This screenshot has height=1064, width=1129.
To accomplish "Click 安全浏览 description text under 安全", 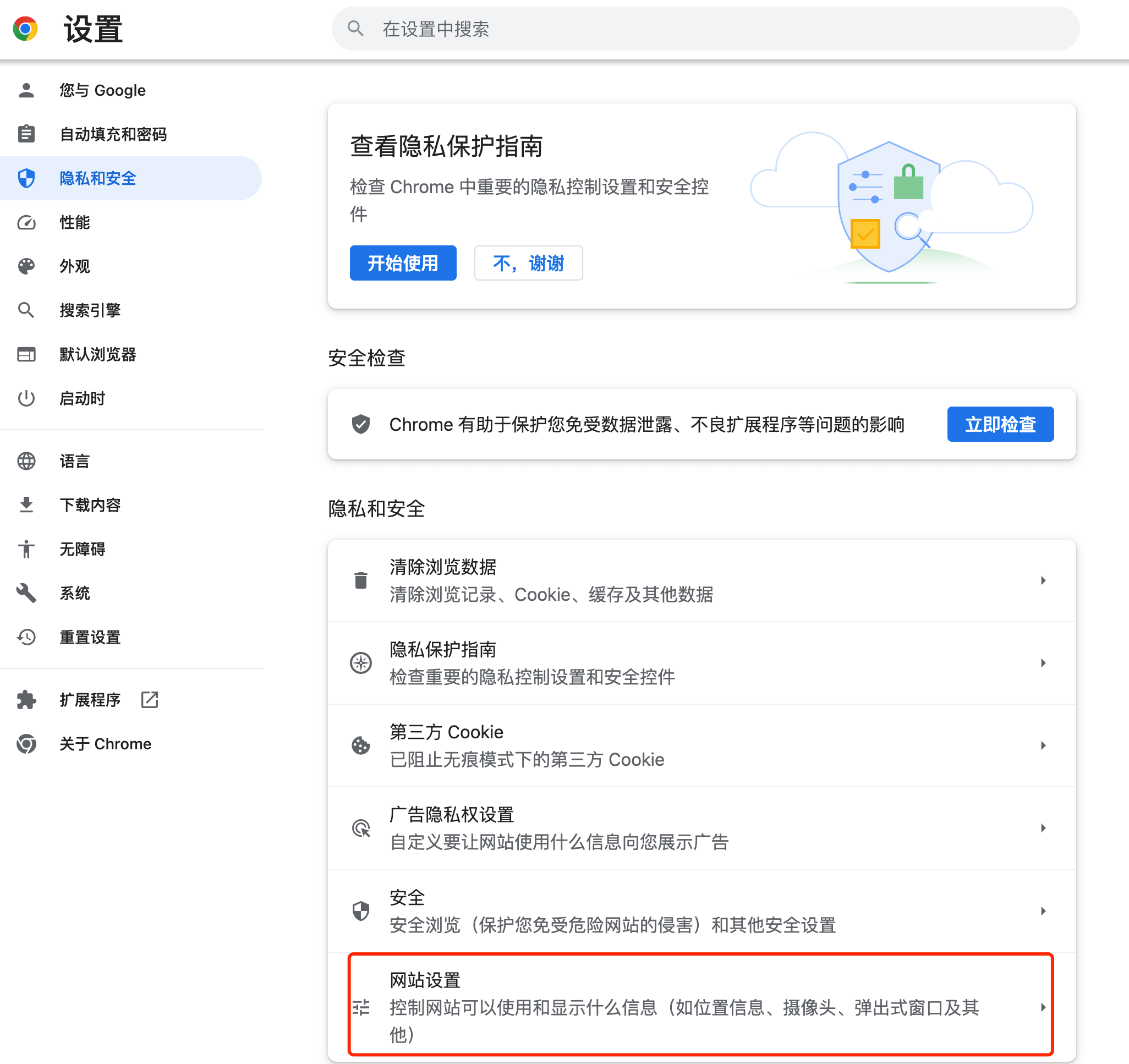I will [x=613, y=925].
